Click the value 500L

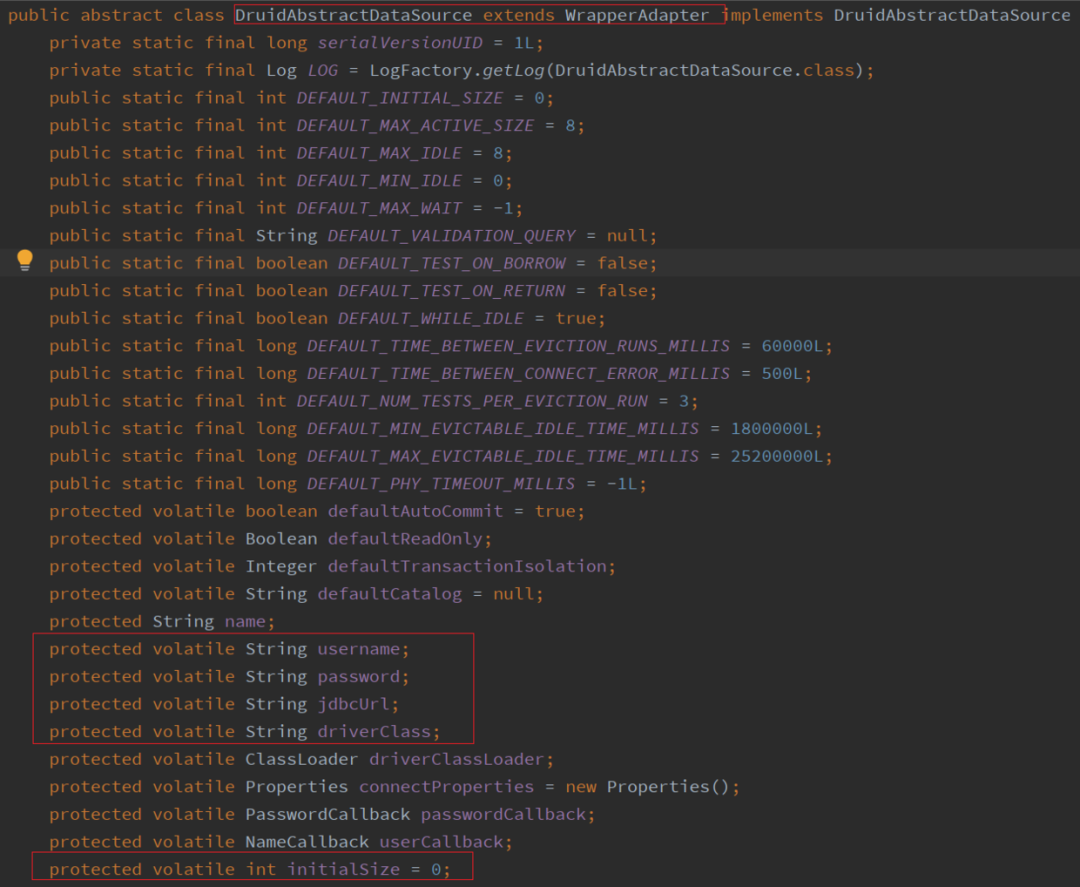coord(781,373)
